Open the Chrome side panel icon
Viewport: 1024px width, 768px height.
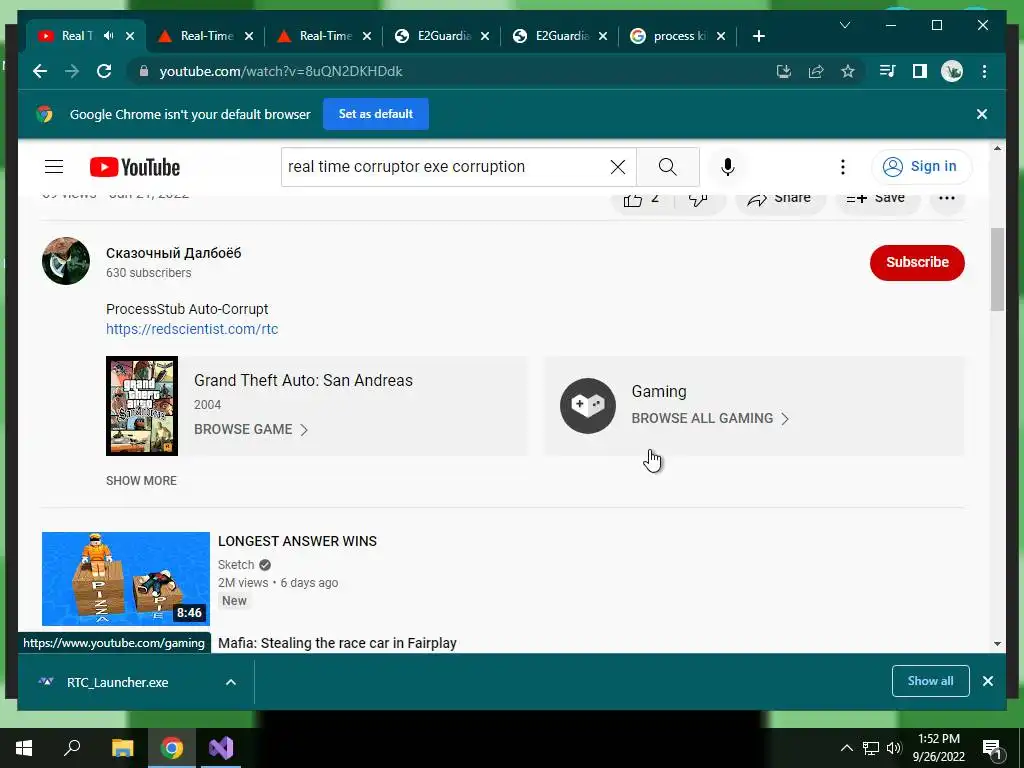click(x=920, y=71)
